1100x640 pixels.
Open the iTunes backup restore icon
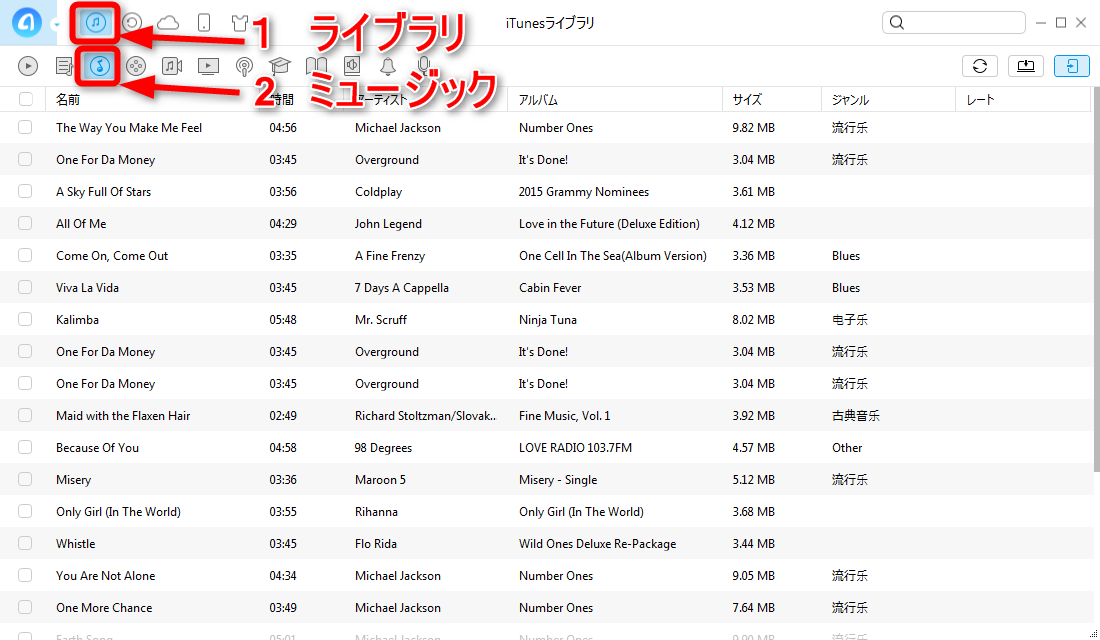coord(132,22)
